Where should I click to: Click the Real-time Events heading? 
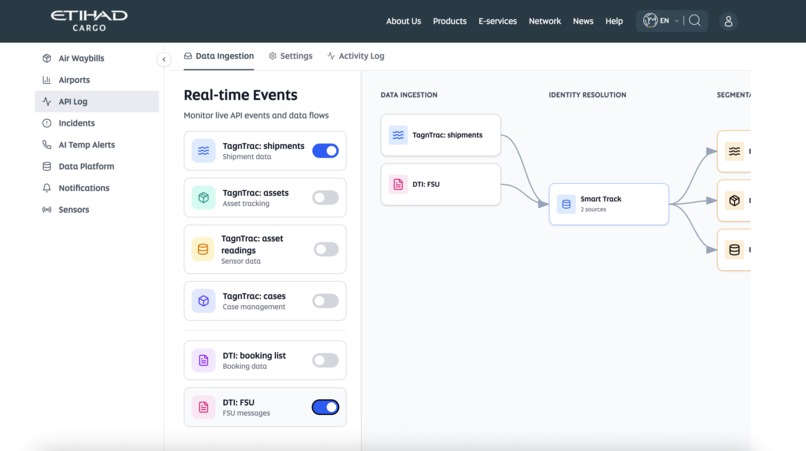241,95
